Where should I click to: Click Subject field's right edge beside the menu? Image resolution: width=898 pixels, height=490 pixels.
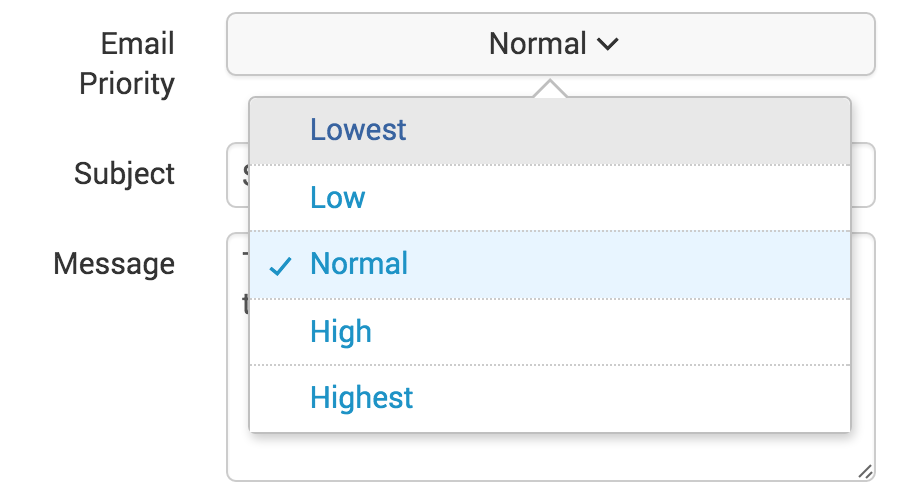coord(863,175)
